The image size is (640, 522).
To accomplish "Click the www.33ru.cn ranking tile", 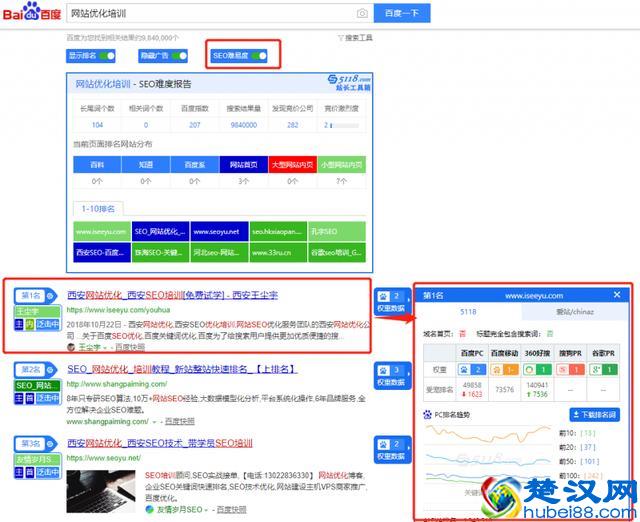I will tap(278, 252).
